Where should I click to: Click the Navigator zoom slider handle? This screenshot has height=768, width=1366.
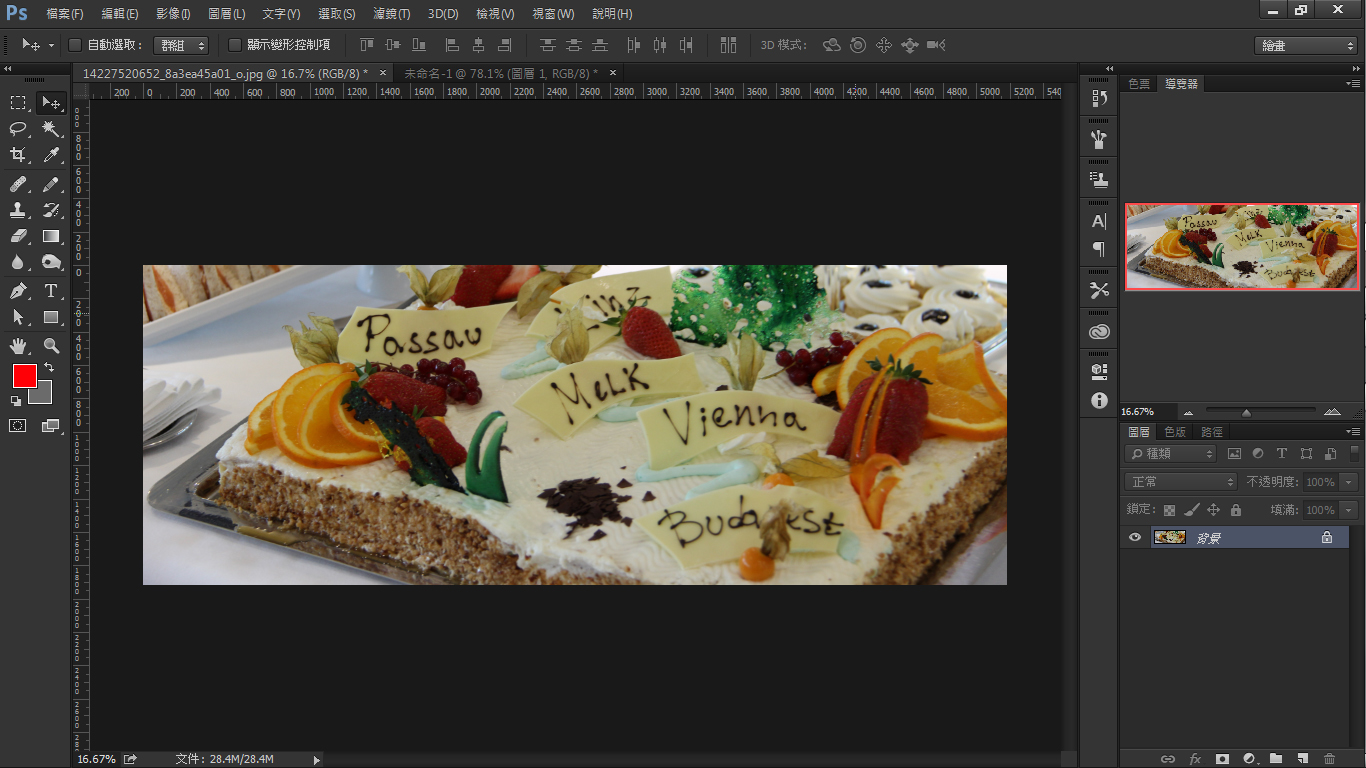[x=1246, y=412]
